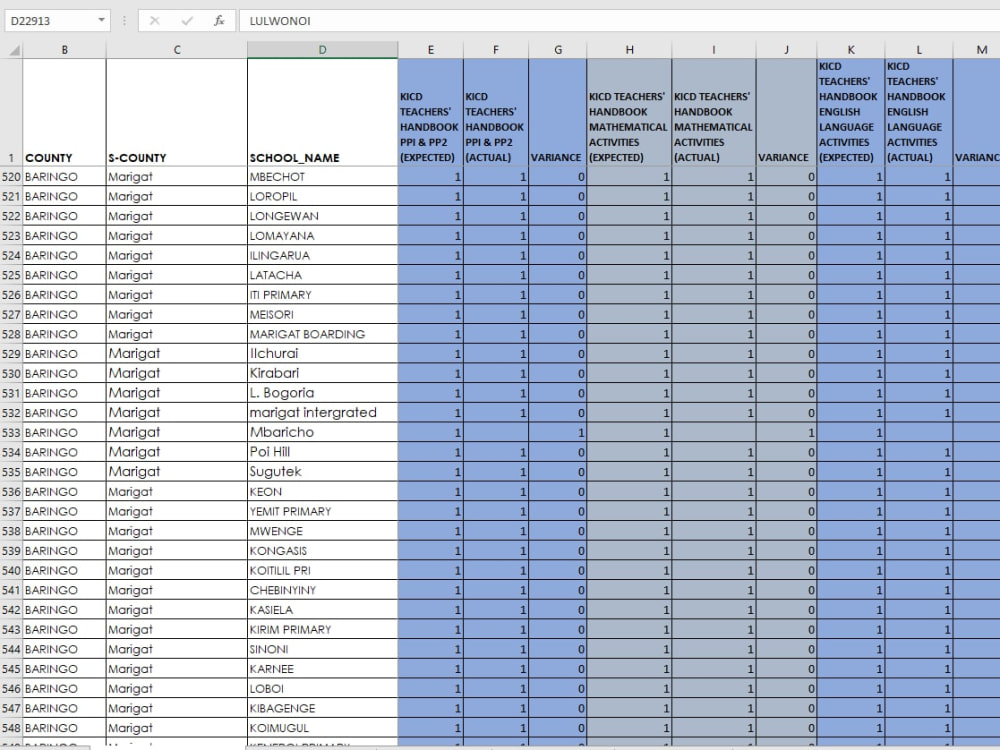1000x750 pixels.
Task: Select the LATACHA school cell
Action: tap(323, 275)
